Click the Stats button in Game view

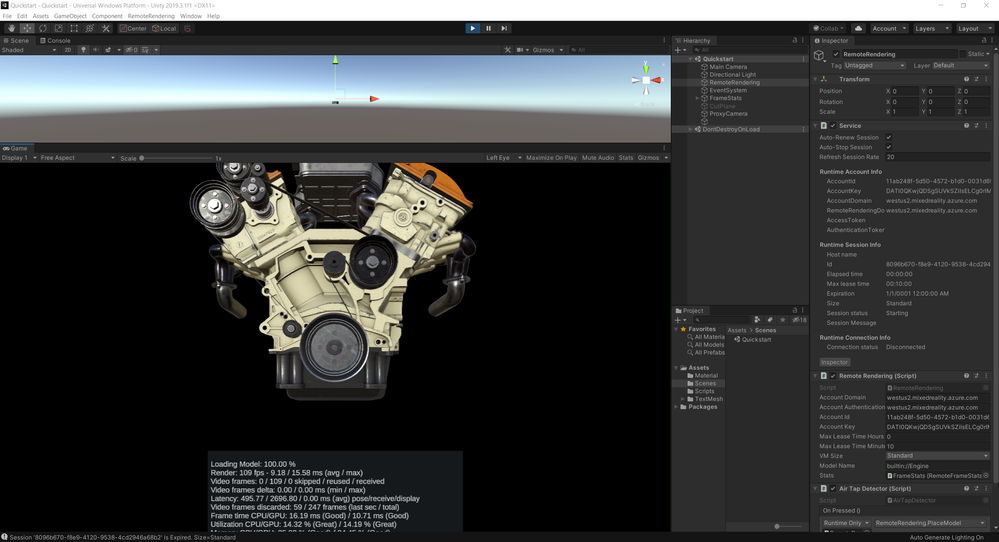[626, 158]
